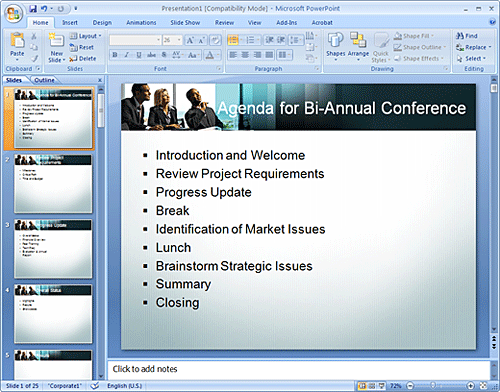Open the Layout dropdown

[85, 36]
